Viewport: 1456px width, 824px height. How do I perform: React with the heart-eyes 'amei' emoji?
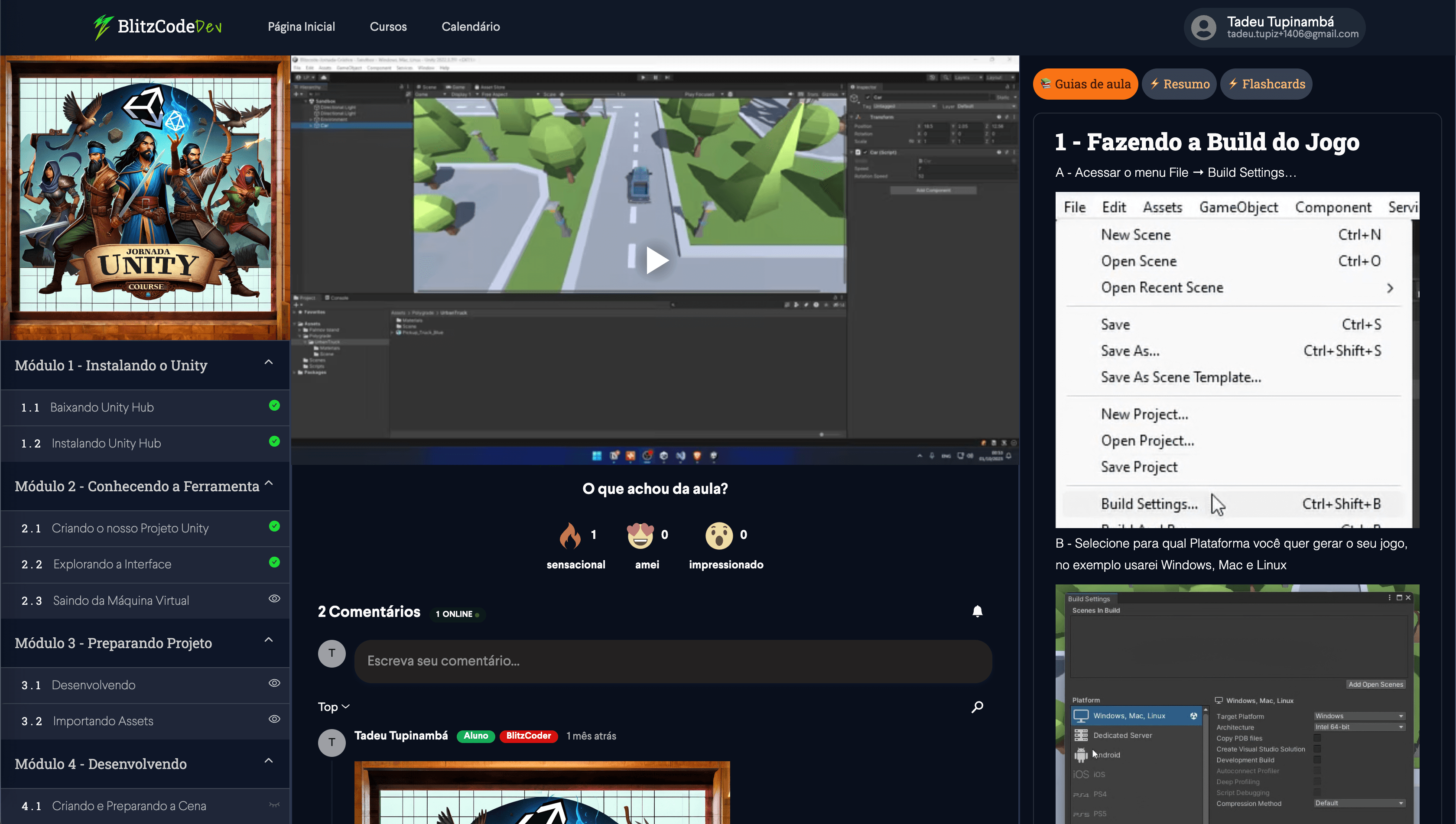pyautogui.click(x=640, y=535)
